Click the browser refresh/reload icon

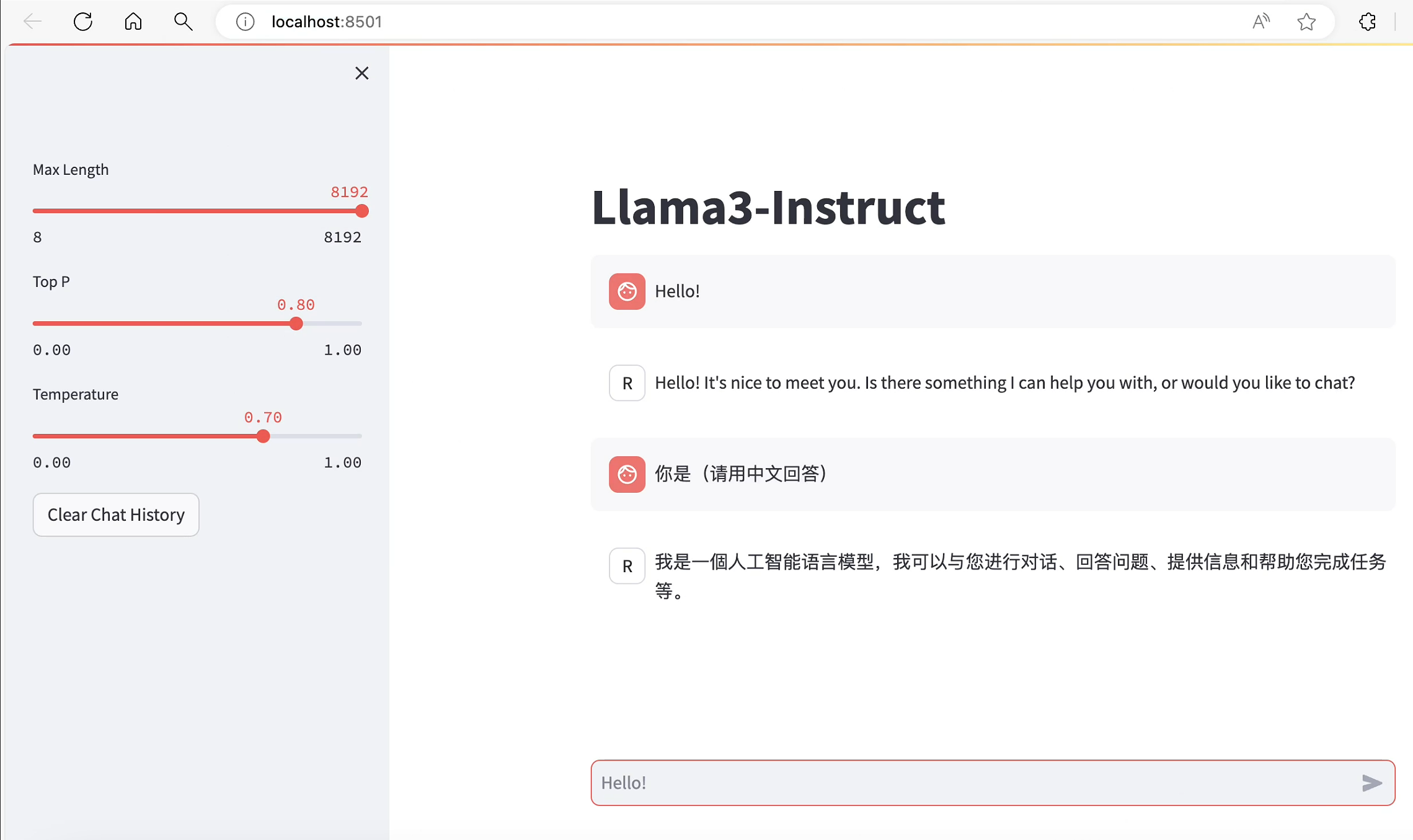point(85,21)
